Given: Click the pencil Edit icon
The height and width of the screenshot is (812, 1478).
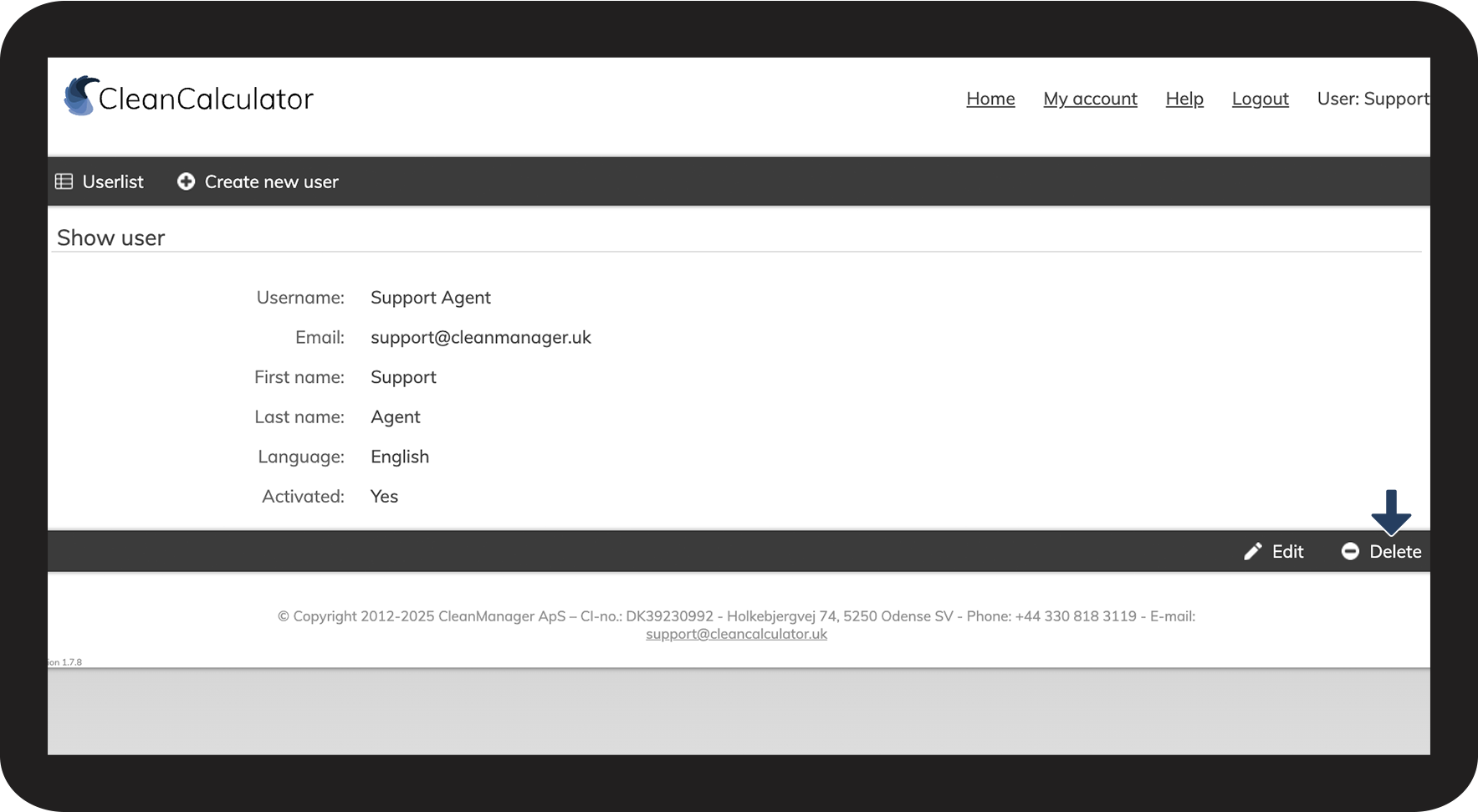Looking at the screenshot, I should pos(1252,552).
